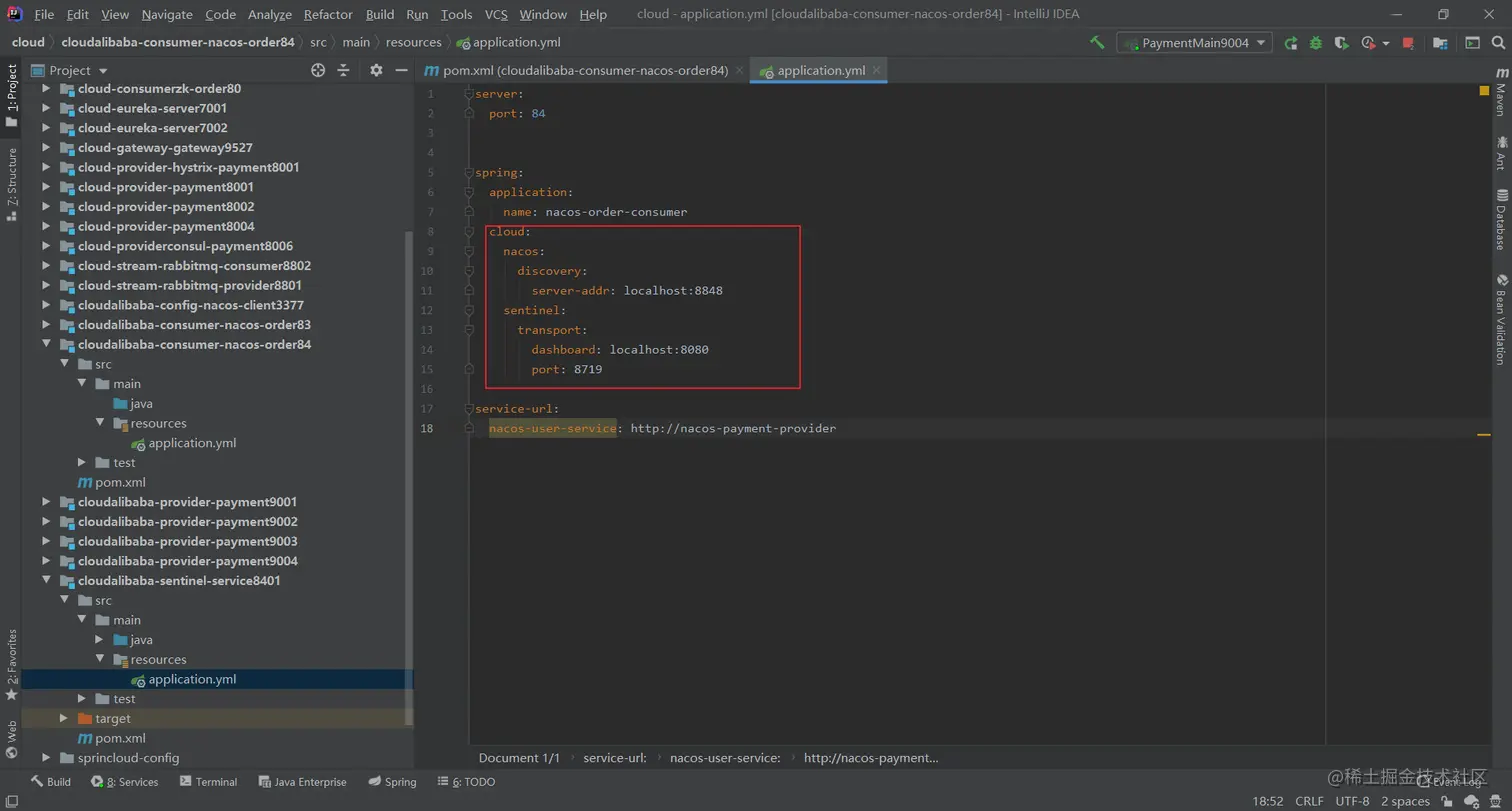Open the Terminal tool window
Viewport: 1512px width, 811px height.
point(208,782)
